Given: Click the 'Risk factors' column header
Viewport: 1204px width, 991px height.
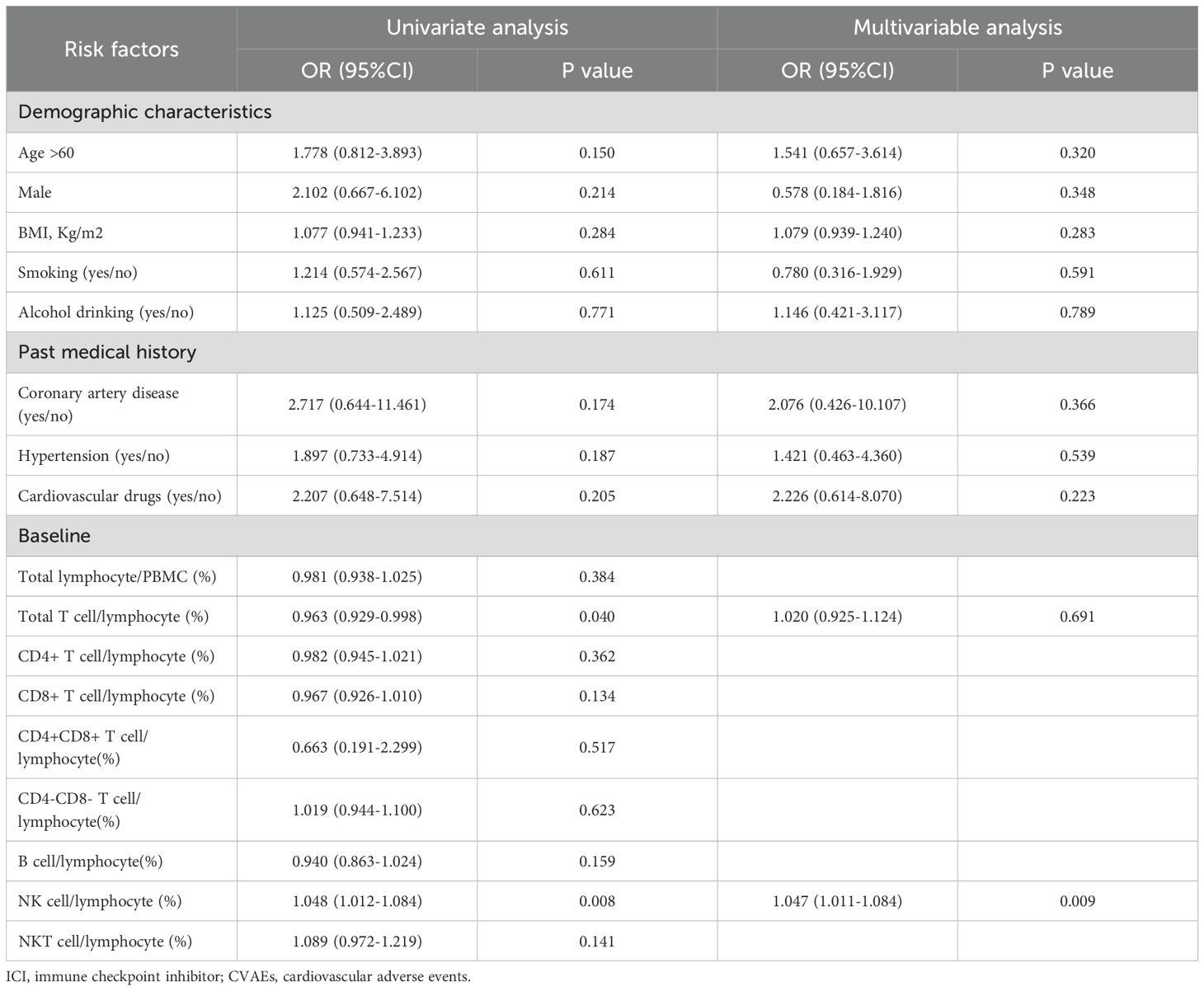Looking at the screenshot, I should (121, 49).
